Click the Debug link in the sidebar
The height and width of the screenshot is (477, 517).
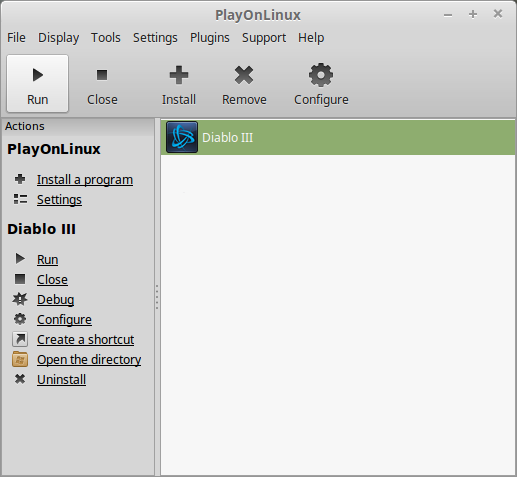[x=55, y=299]
